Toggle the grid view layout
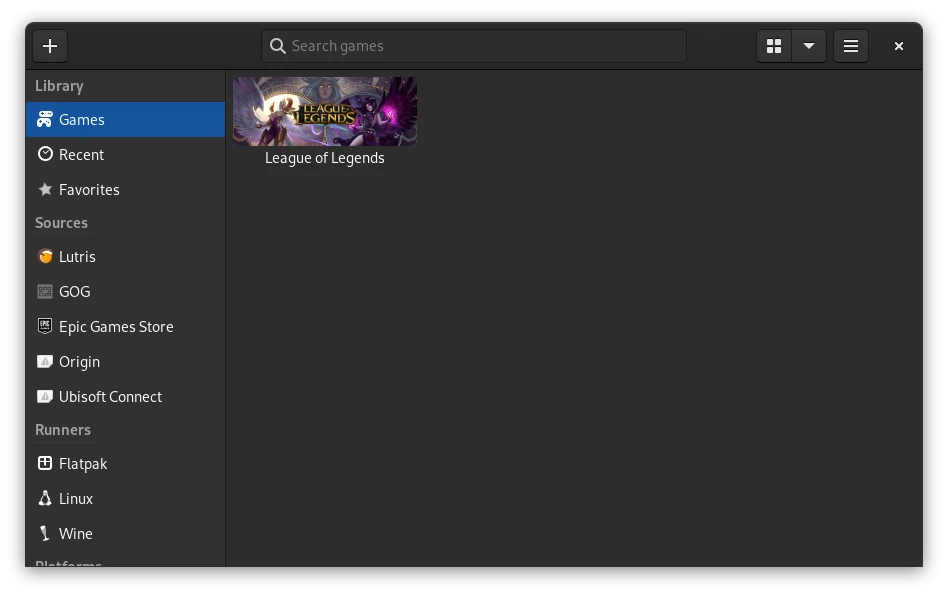 click(x=773, y=45)
